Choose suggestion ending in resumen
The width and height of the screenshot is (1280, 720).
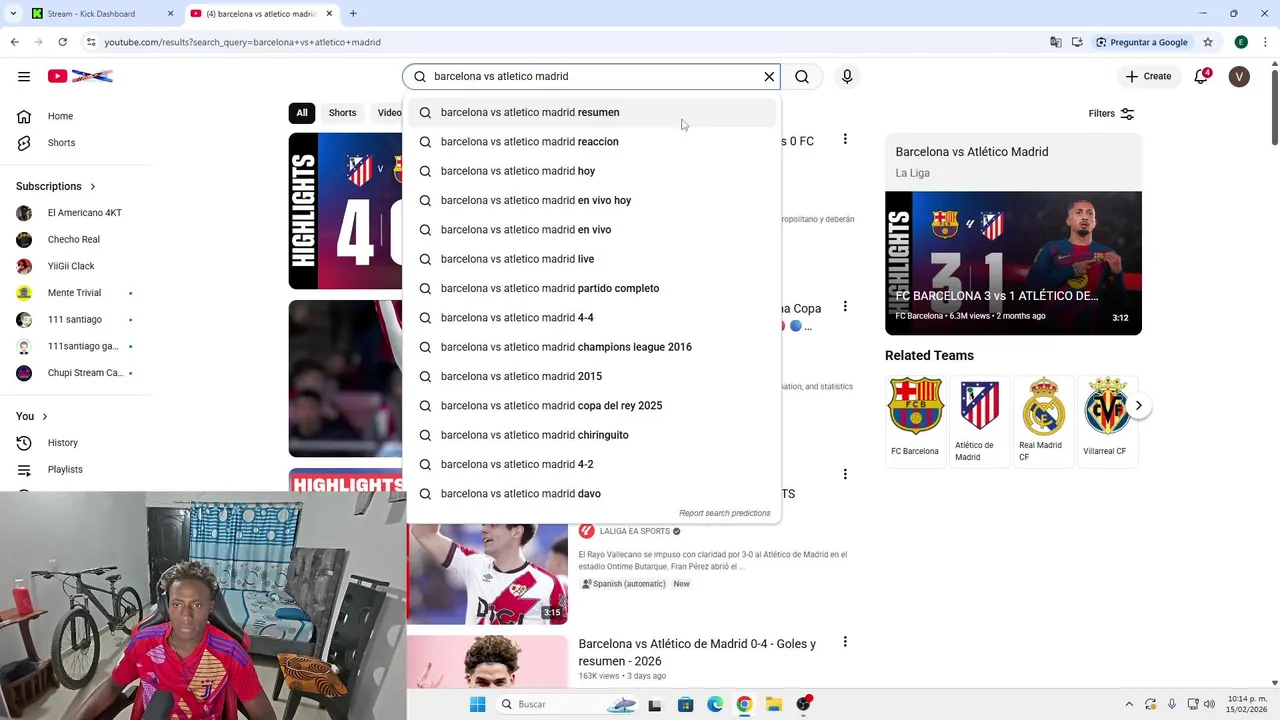tap(592, 112)
